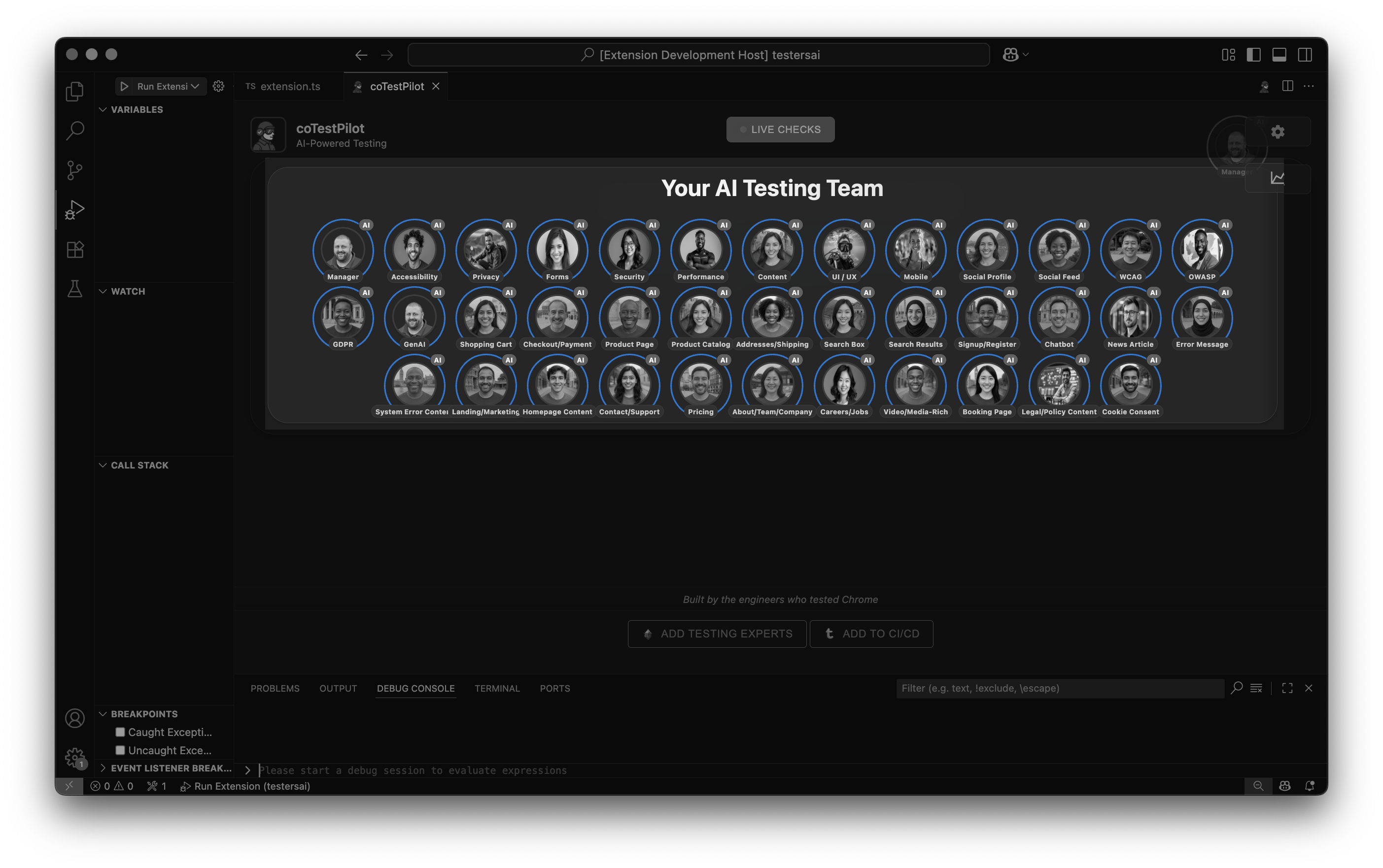Open coTestPilot settings gear
This screenshot has width=1383, height=868.
(1278, 132)
